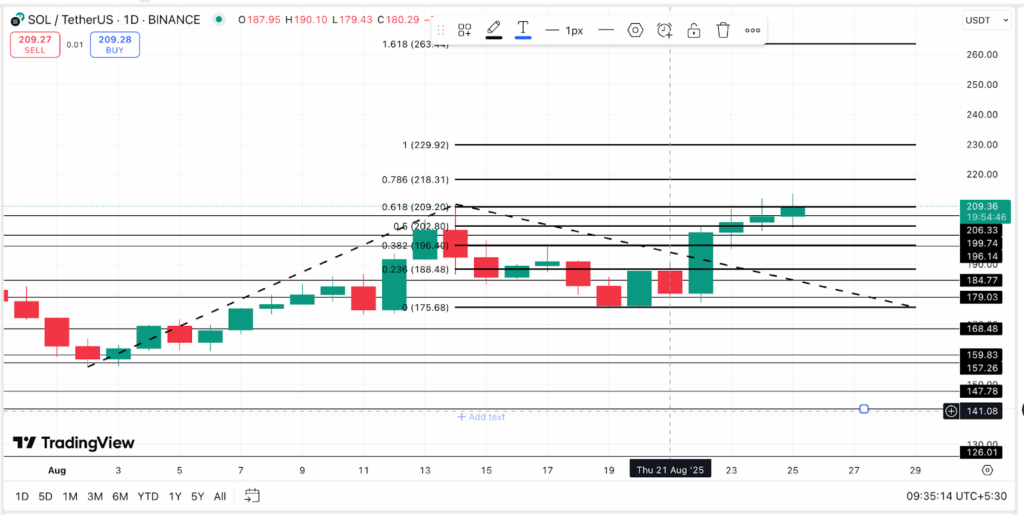This screenshot has height=515, width=1024.
Task: Click the 184.77 price axis label
Action: [981, 281]
